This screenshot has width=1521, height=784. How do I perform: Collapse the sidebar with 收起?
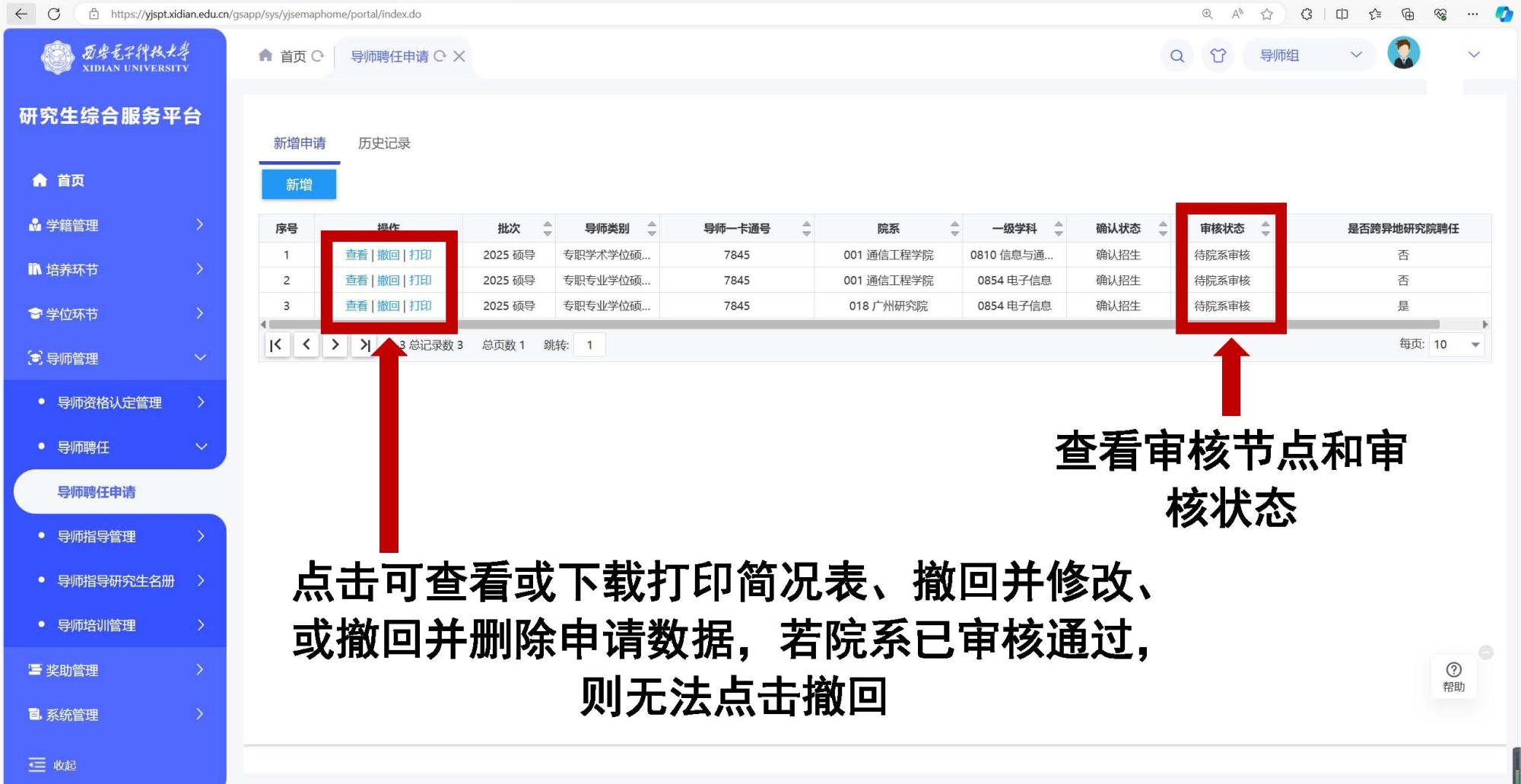tap(53, 765)
